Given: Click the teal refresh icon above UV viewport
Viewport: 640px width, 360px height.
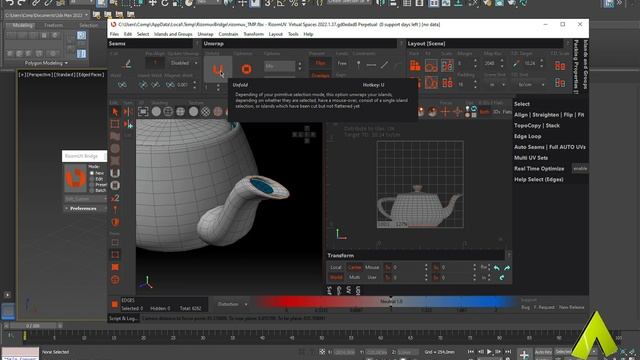Looking at the screenshot, I should (473, 109).
